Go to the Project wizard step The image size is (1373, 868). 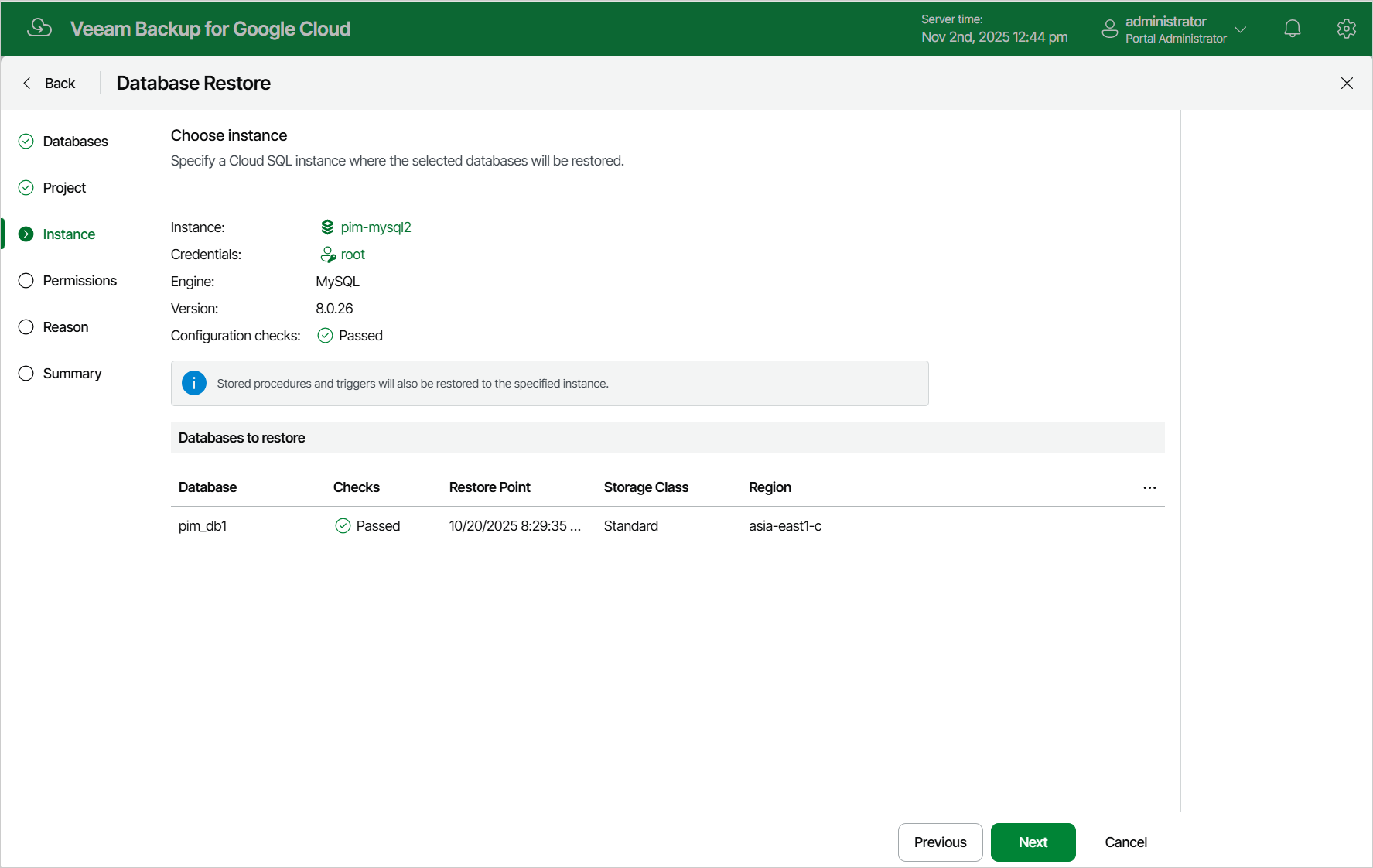point(64,187)
